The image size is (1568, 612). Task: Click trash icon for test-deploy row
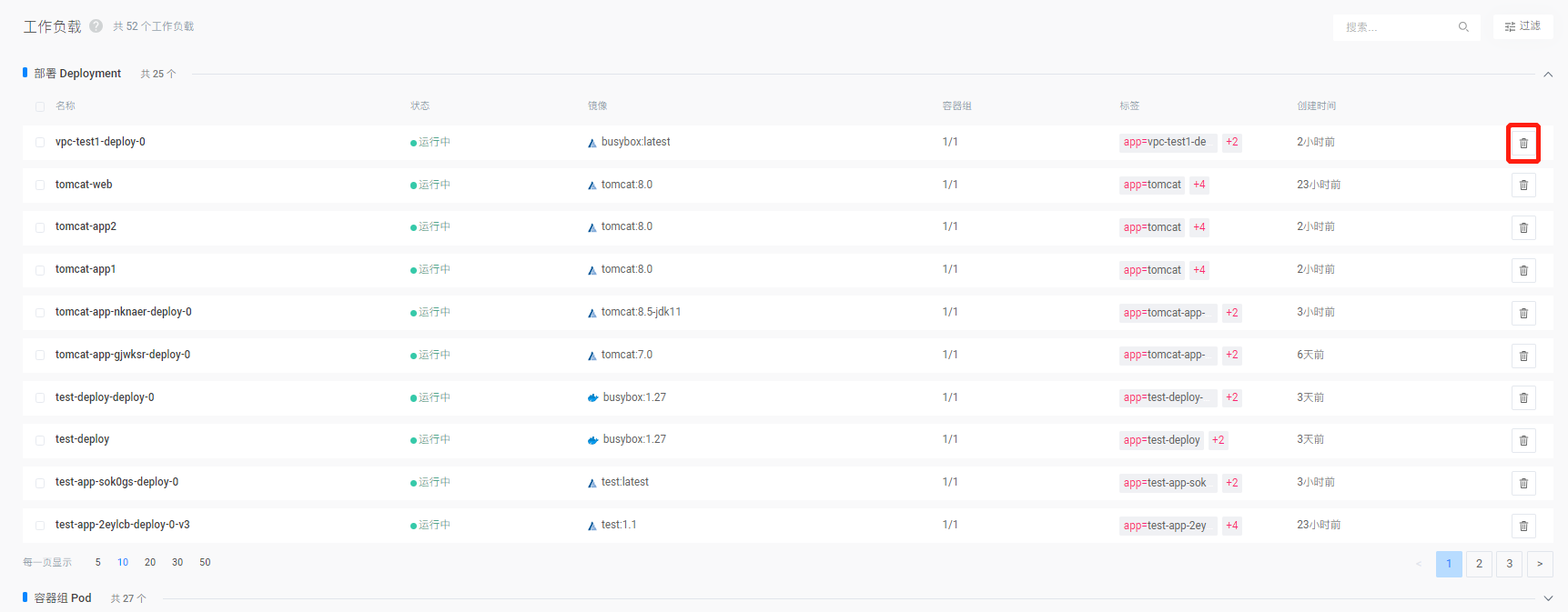[x=1523, y=441]
